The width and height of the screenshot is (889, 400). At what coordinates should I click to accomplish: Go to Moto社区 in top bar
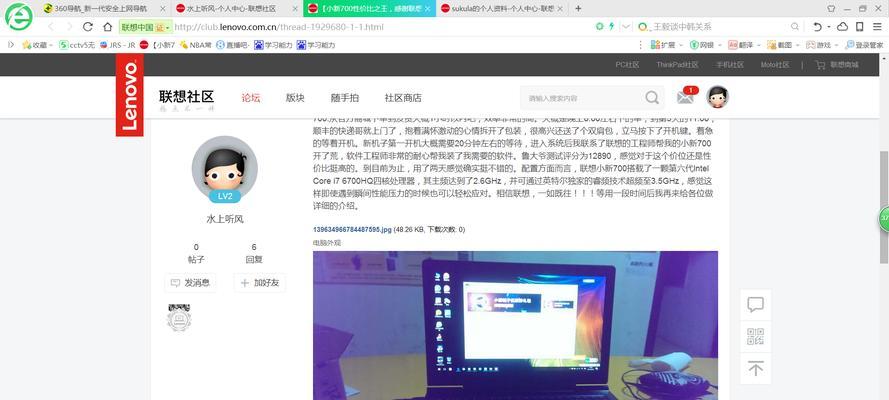[774, 65]
